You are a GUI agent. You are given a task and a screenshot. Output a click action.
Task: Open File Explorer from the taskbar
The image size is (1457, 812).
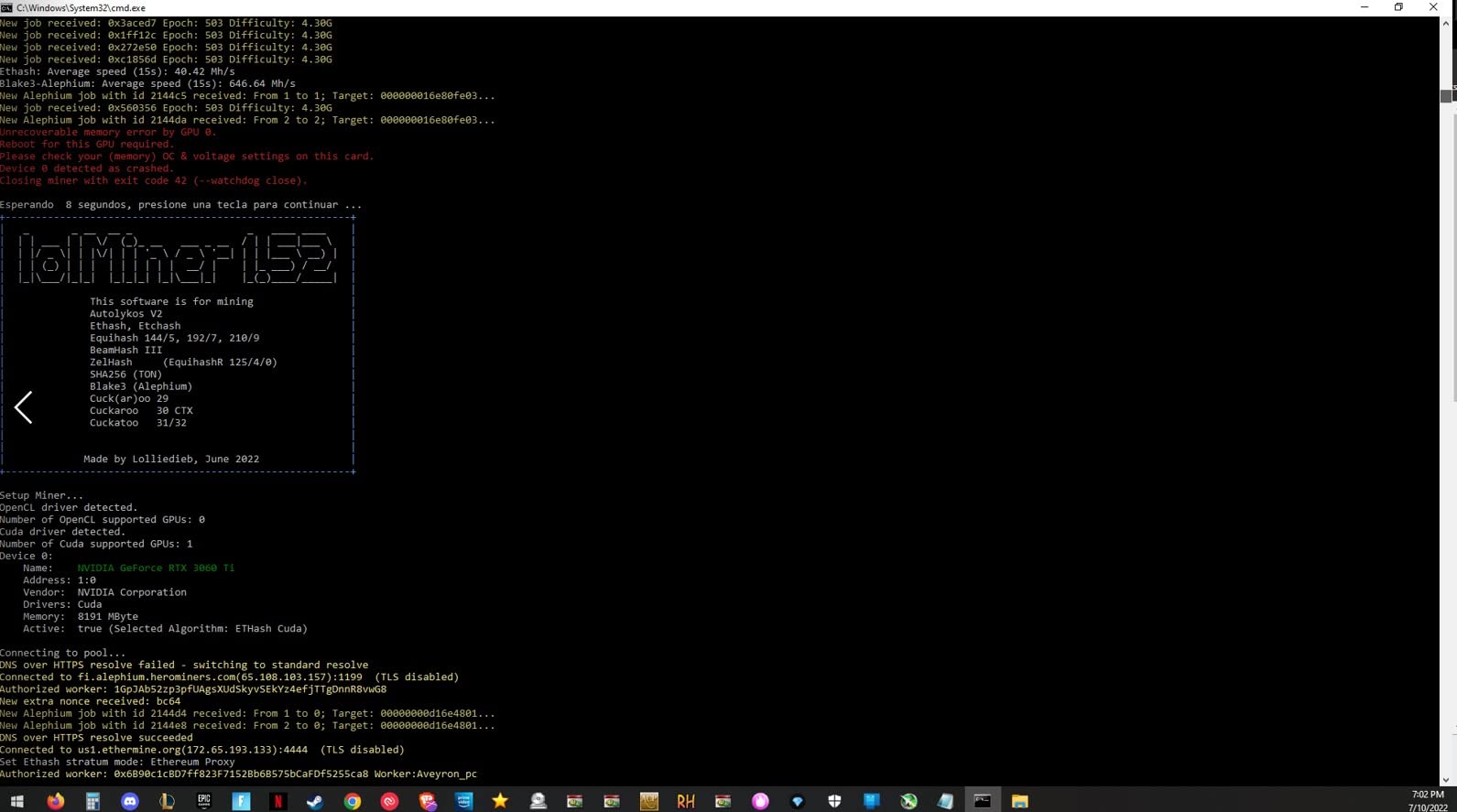(1019, 801)
